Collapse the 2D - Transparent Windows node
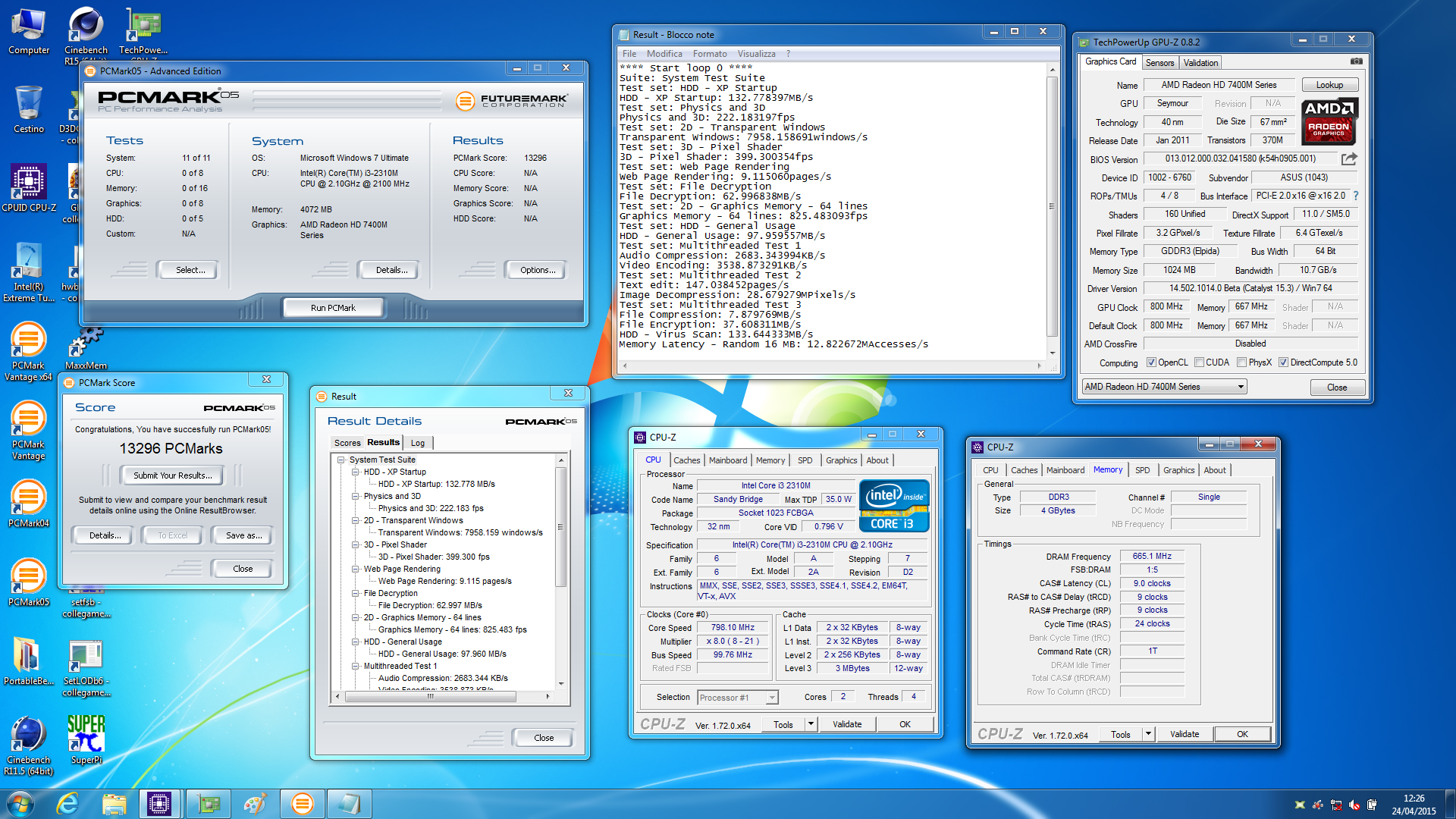This screenshot has height=819, width=1456. click(x=355, y=520)
